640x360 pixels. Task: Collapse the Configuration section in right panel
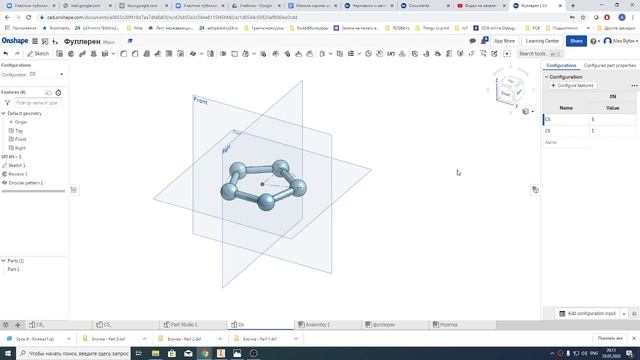pyautogui.click(x=547, y=77)
